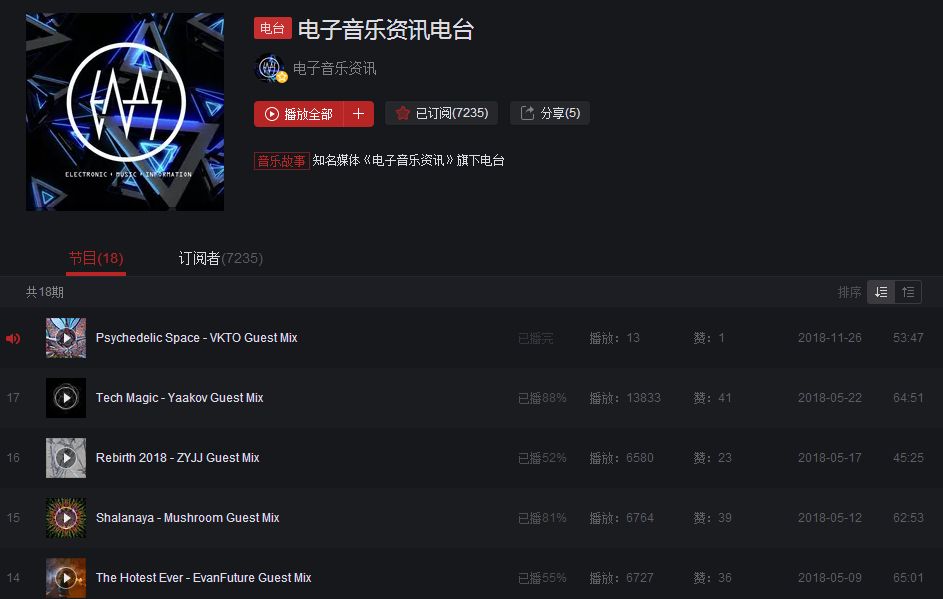Open the Shalanaya - Mushroom Guest Mix title
This screenshot has height=599, width=943.
pyautogui.click(x=188, y=518)
